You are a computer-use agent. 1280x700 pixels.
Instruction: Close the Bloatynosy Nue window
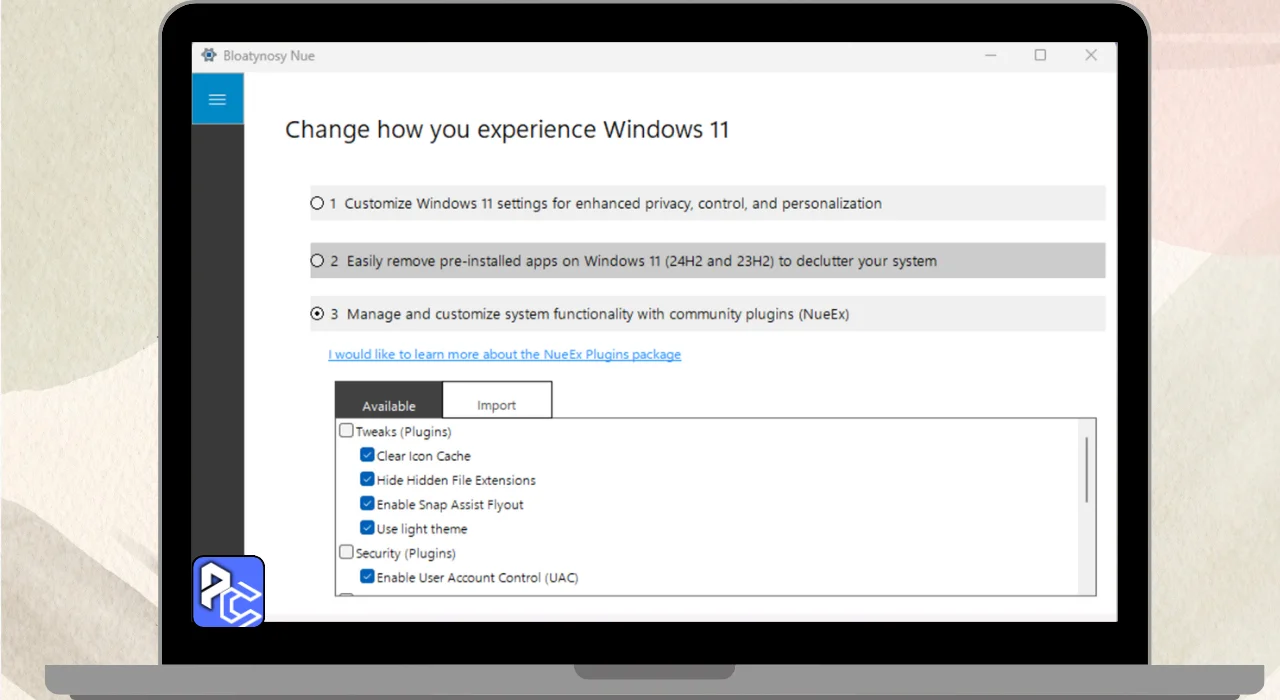click(1091, 55)
